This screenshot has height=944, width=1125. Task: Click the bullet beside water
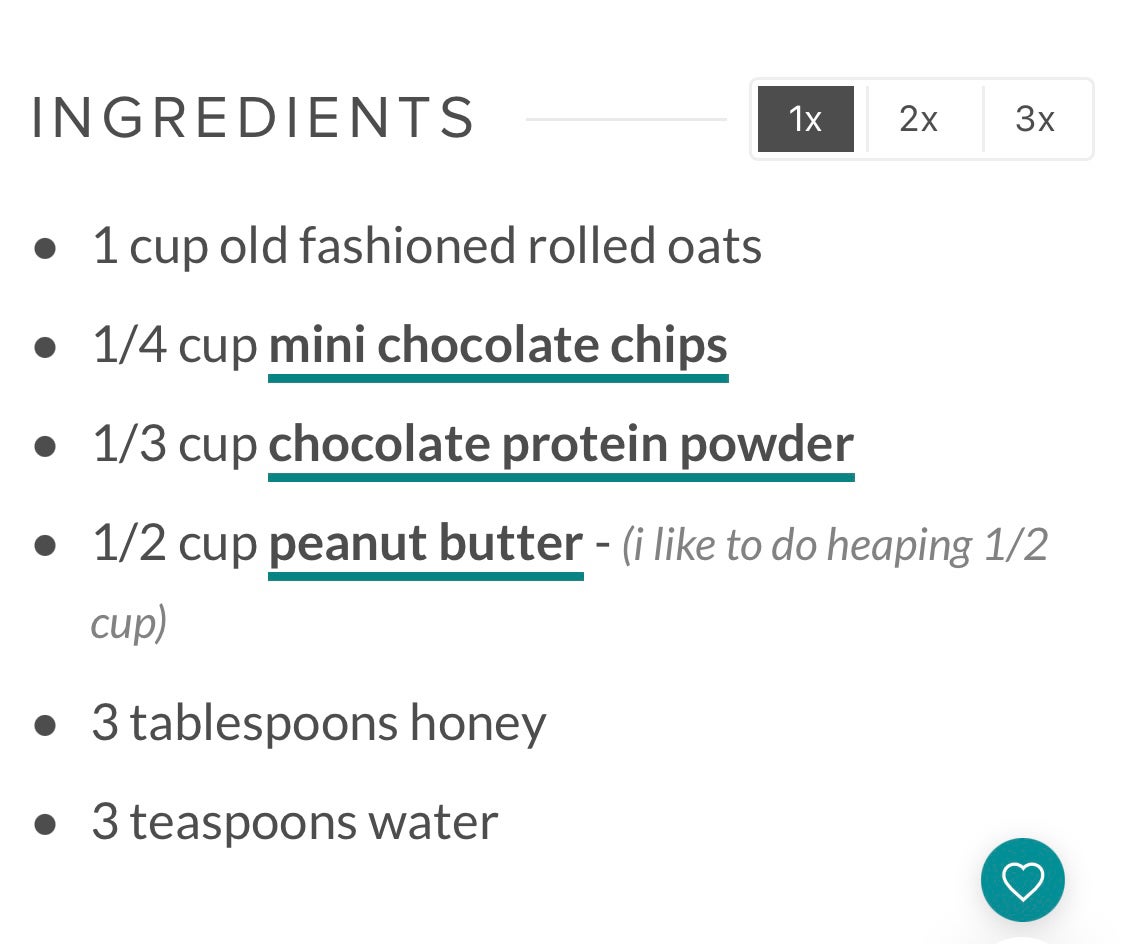click(x=44, y=824)
